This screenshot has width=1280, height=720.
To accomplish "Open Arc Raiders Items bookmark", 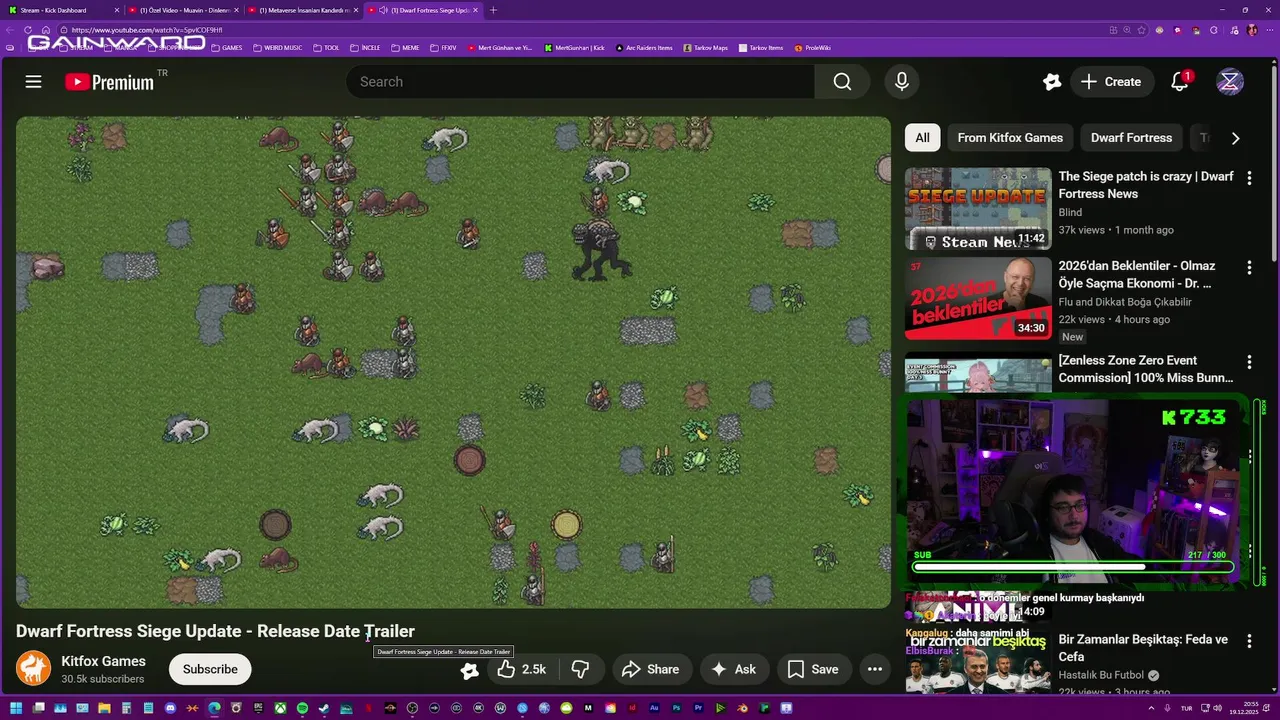I will 645,48.
